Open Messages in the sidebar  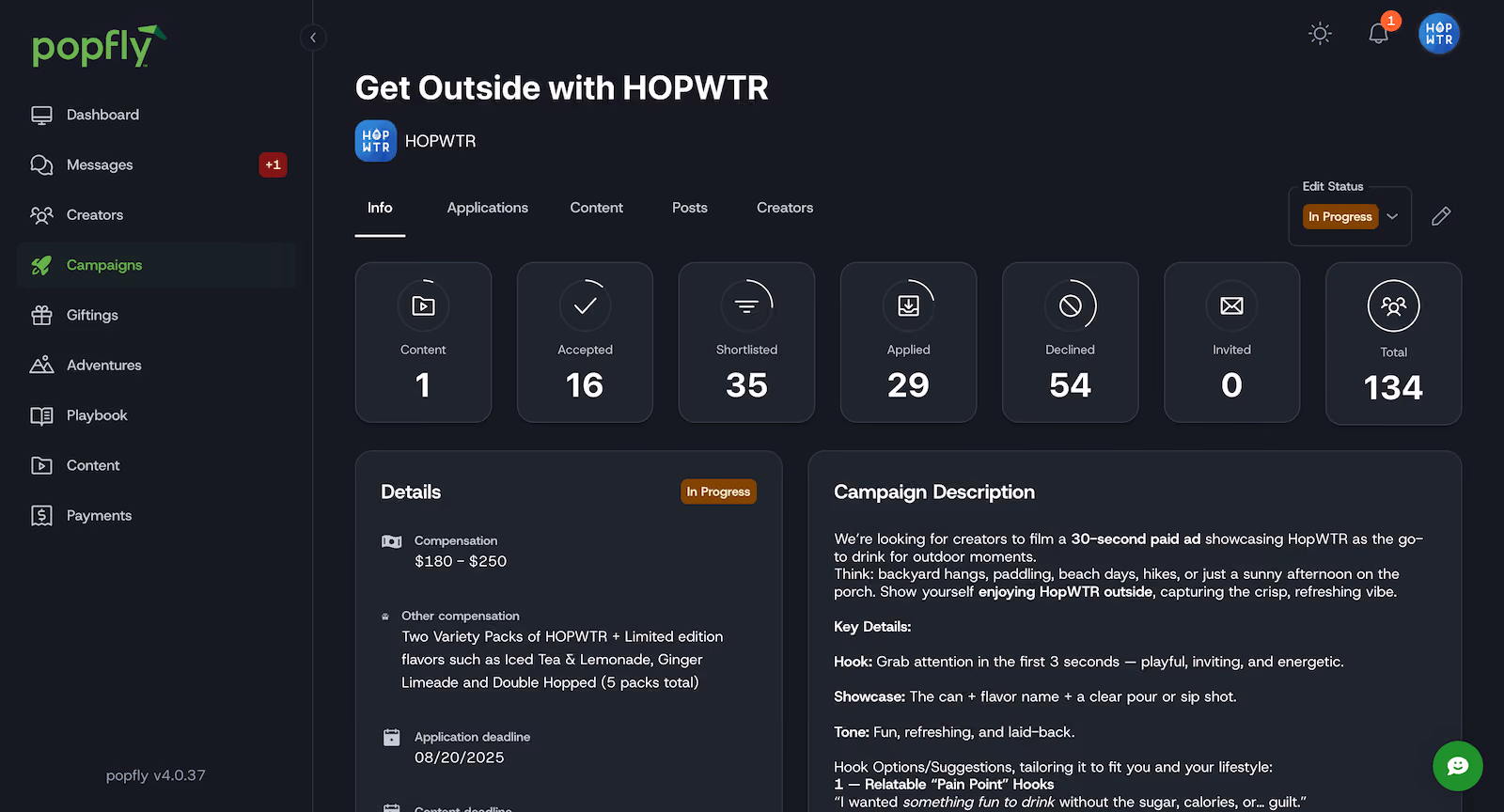coord(156,164)
